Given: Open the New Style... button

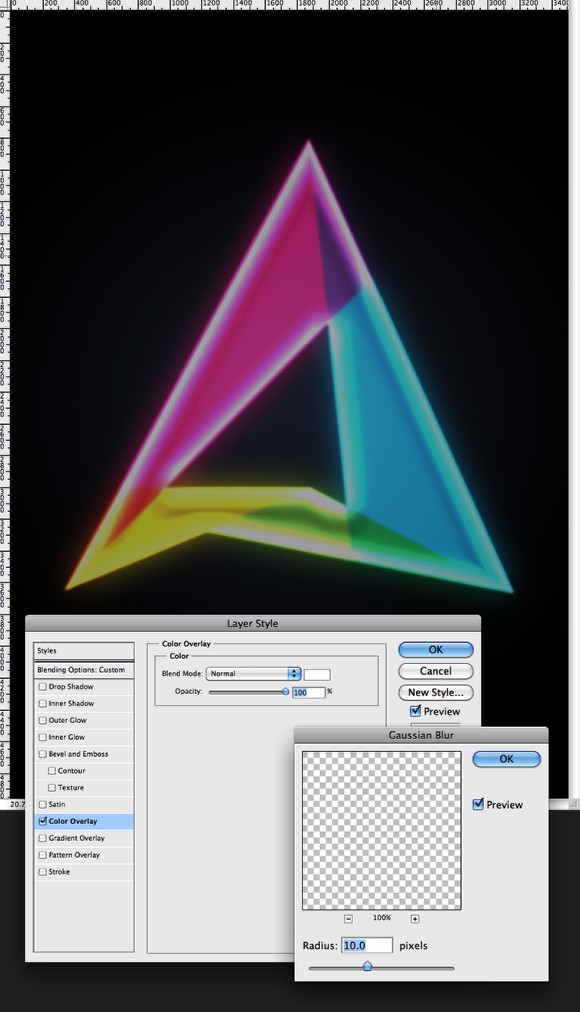Looking at the screenshot, I should click(435, 693).
